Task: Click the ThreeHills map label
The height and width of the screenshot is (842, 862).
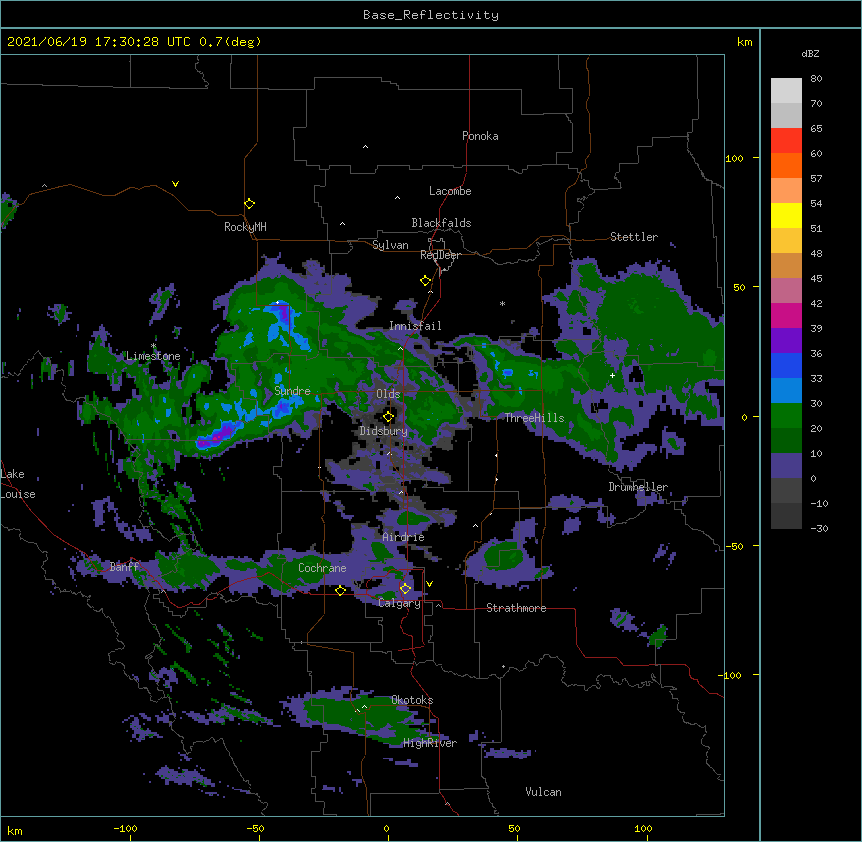Action: tap(534, 418)
